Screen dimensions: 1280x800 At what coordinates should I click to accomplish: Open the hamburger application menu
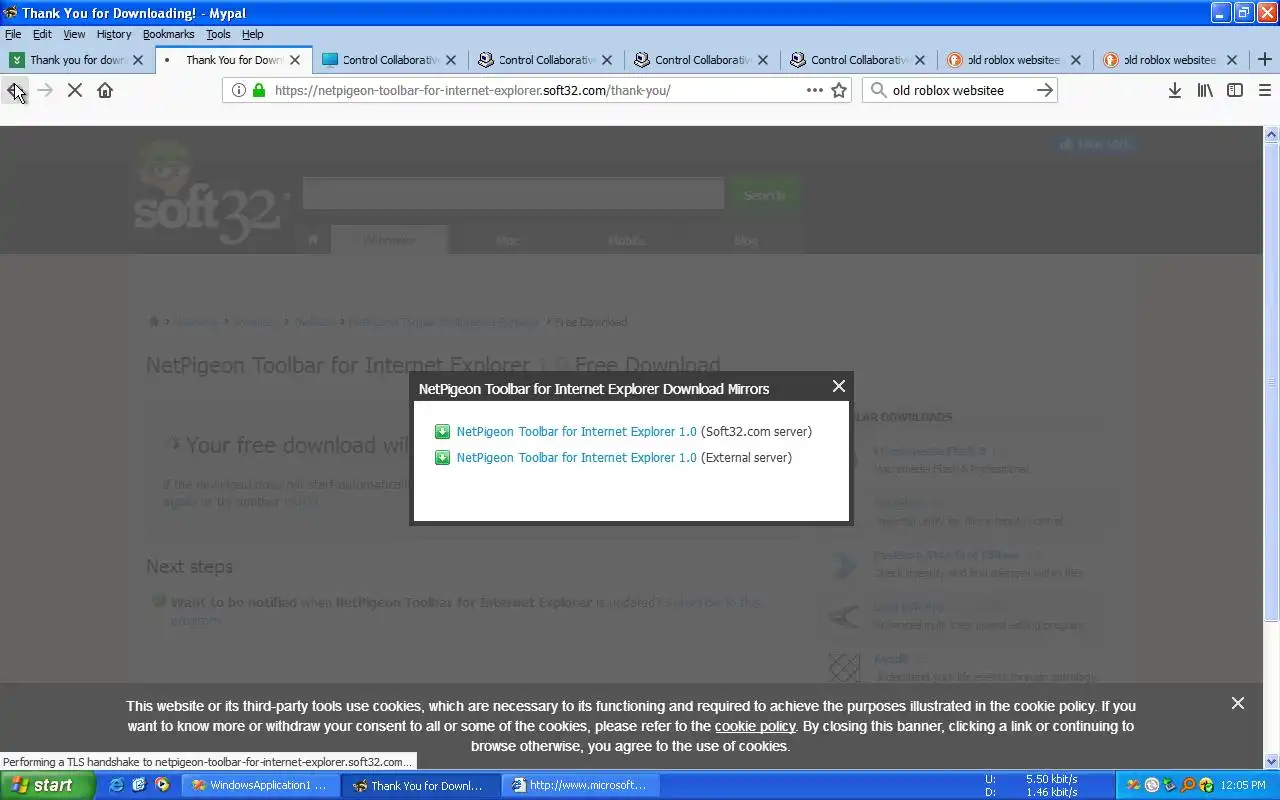[x=1265, y=90]
